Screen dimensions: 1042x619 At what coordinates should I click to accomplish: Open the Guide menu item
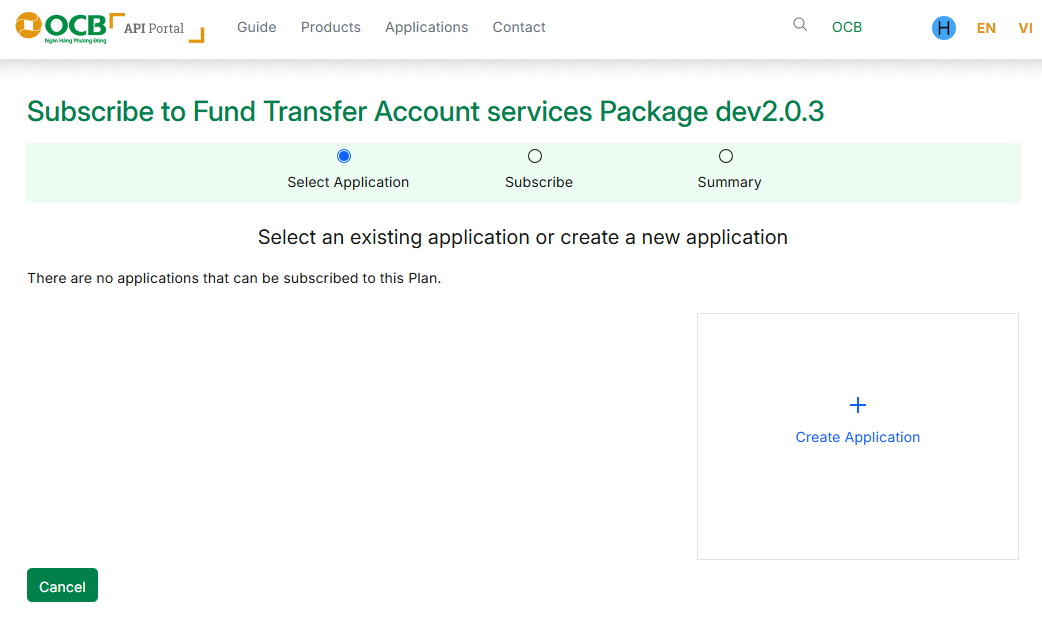[x=257, y=27]
